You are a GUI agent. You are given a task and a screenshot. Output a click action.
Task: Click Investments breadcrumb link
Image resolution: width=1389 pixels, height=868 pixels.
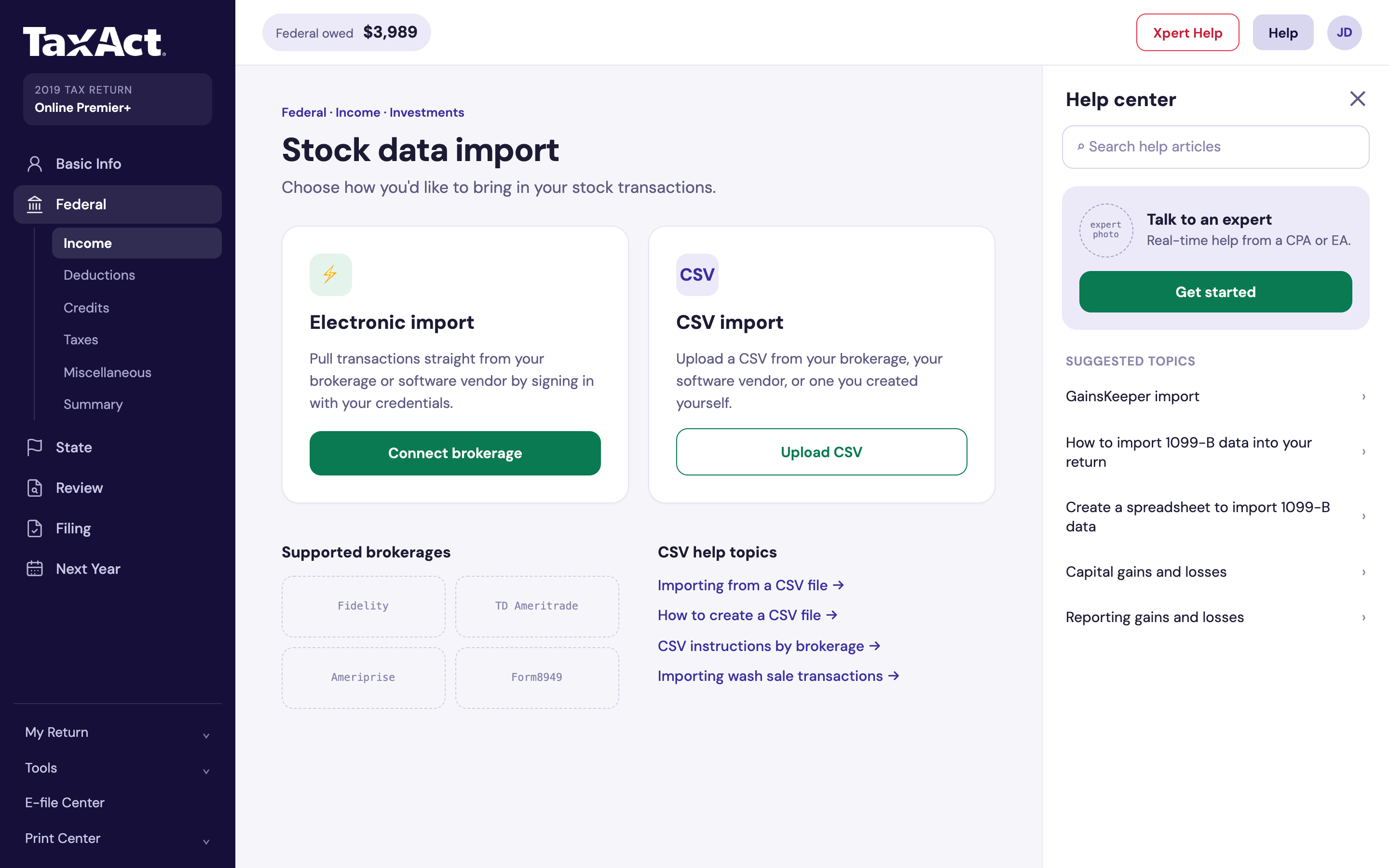click(x=426, y=112)
